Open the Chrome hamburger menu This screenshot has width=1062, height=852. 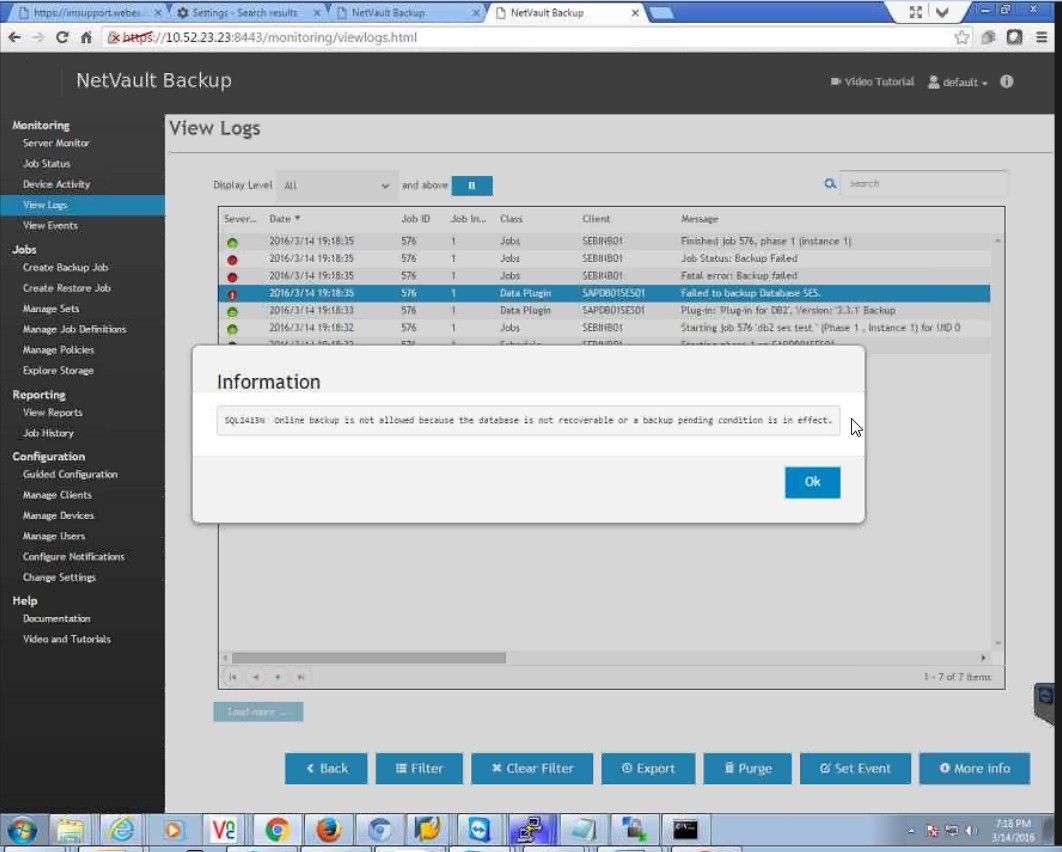[1040, 37]
